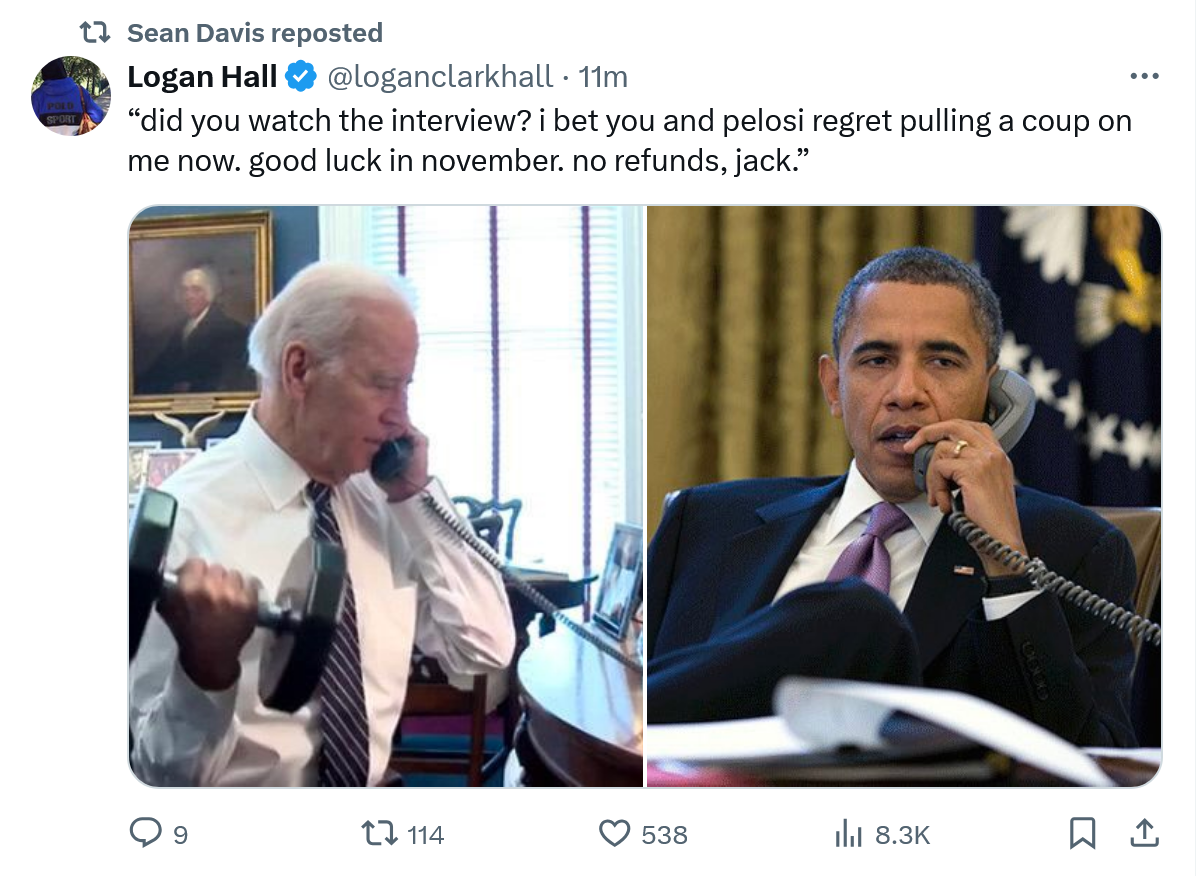This screenshot has height=876, width=1196.
Task: Open Logan Hall's profile via display name
Action: coord(202,76)
